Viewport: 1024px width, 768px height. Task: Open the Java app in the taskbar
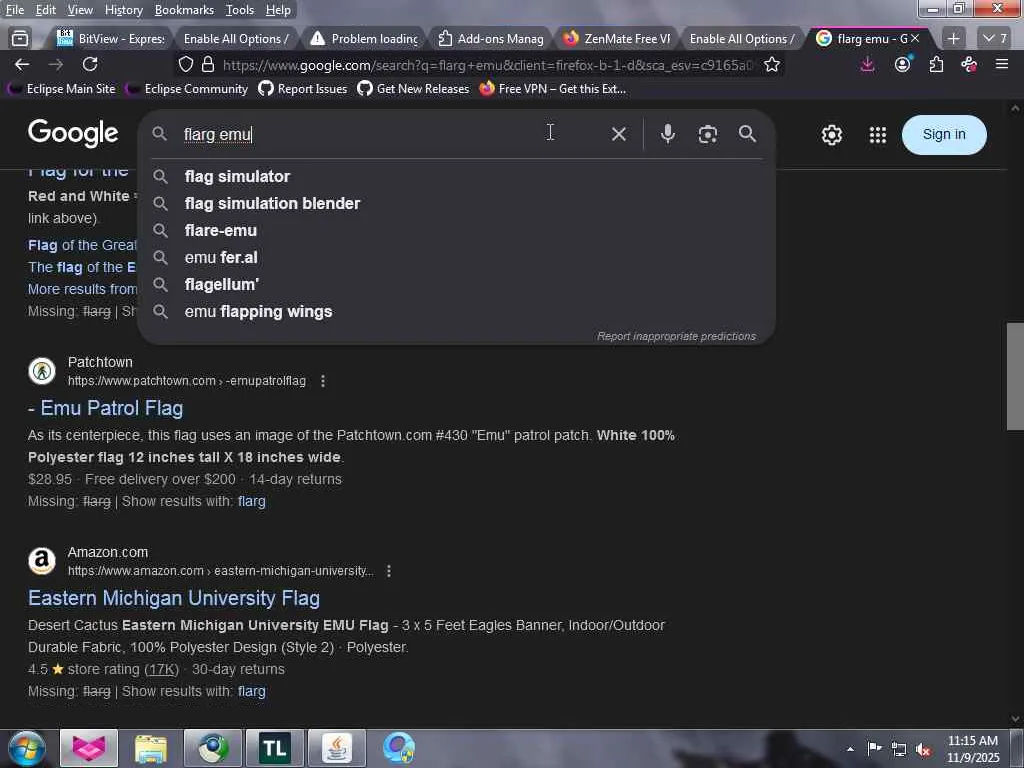coord(337,748)
